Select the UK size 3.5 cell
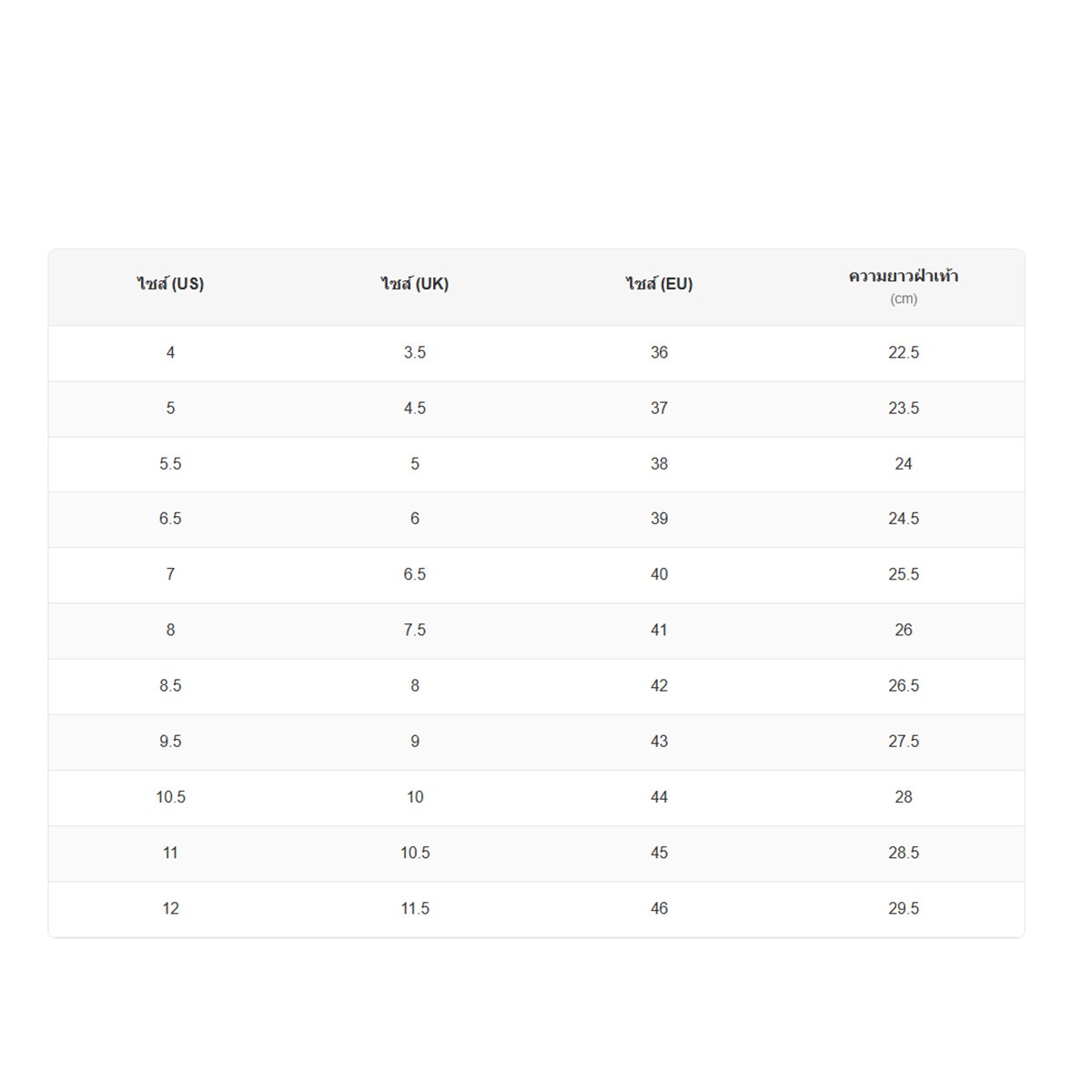This screenshot has width=1092, height=1092. point(415,353)
